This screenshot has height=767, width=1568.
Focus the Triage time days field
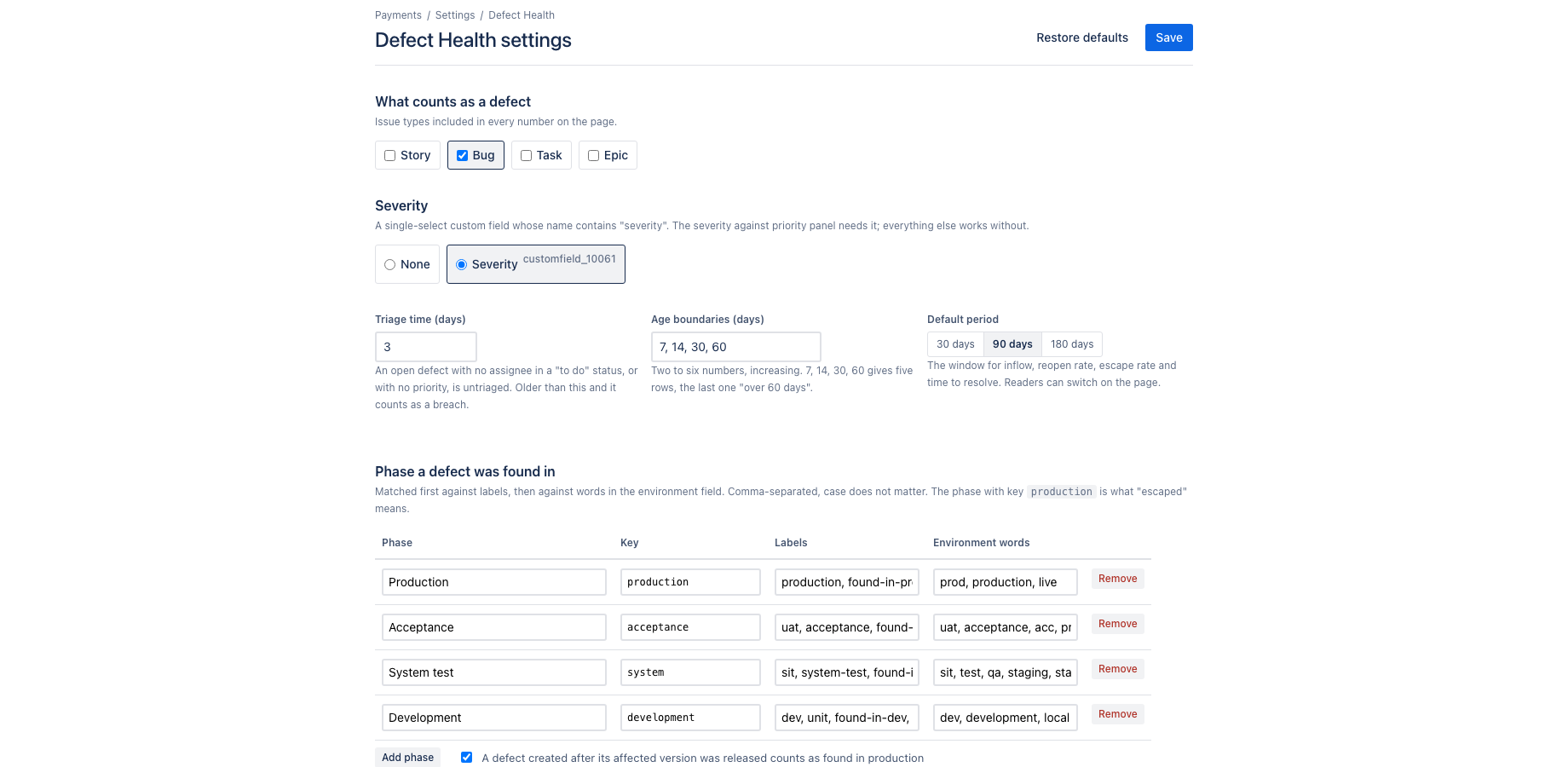[x=426, y=347]
